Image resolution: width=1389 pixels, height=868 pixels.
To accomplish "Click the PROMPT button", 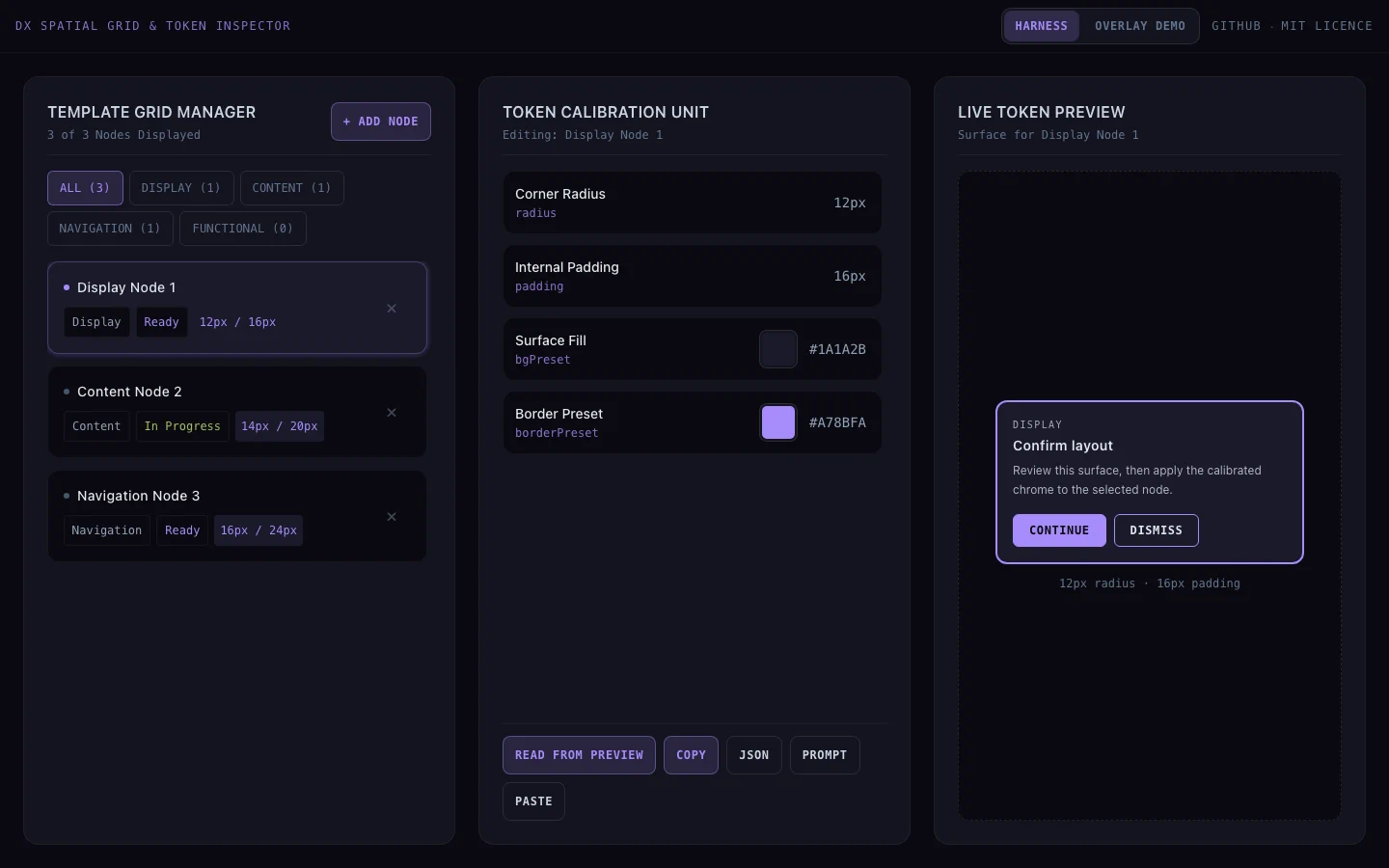I will tap(825, 755).
